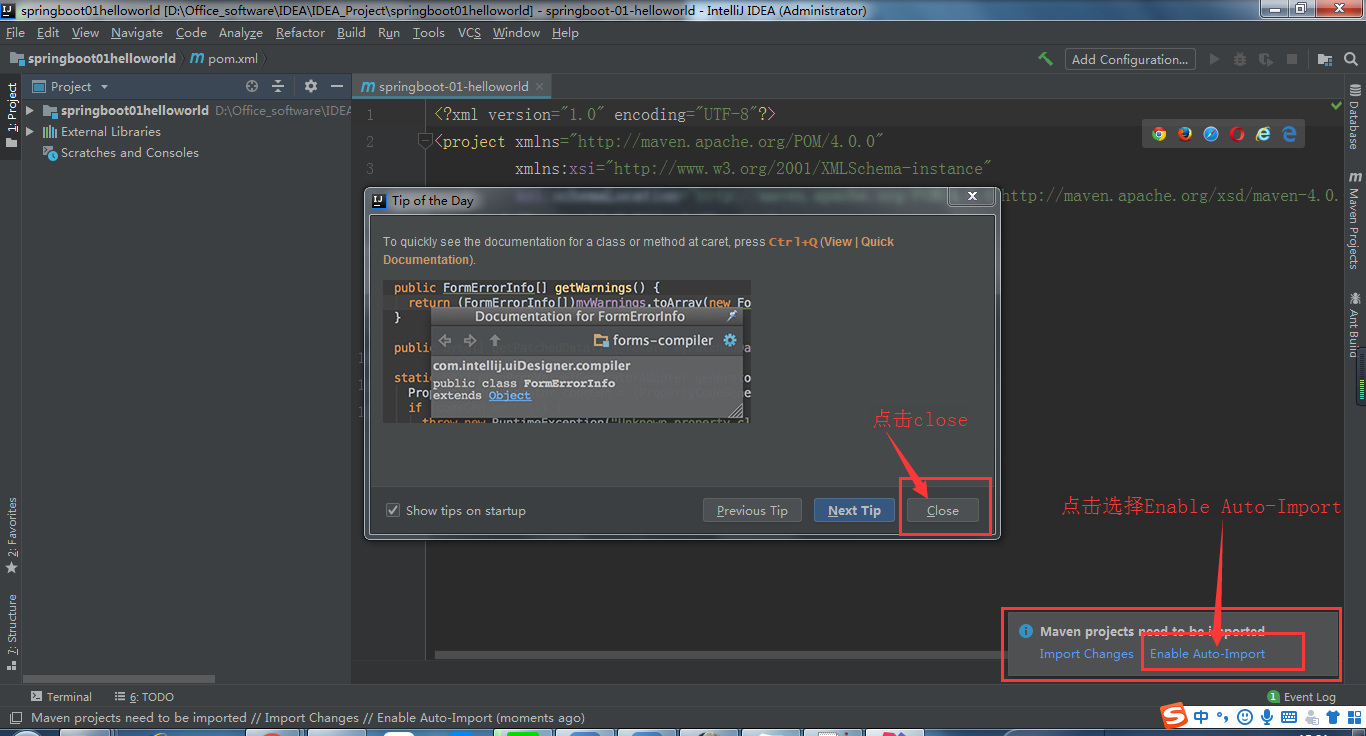The image size is (1366, 736).
Task: Open pom.xml in Internet Explorer icon
Action: [x=1263, y=134]
